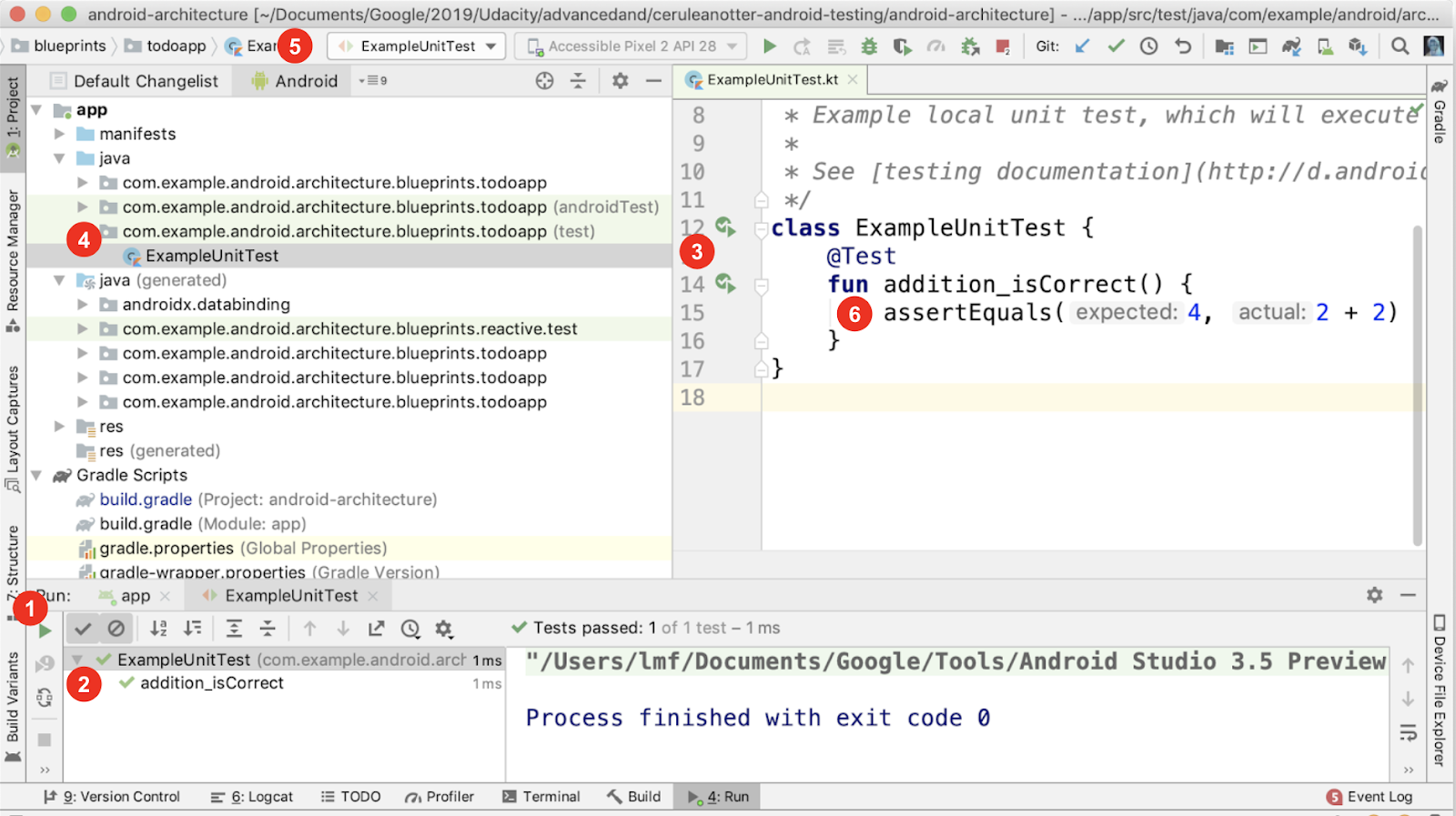Click the green Run button in main toolbar
1456x816 pixels.
(770, 46)
